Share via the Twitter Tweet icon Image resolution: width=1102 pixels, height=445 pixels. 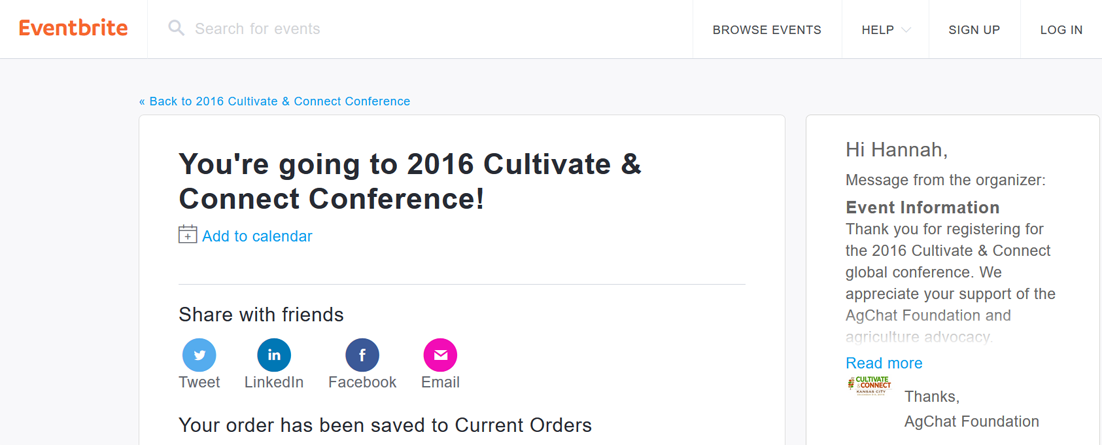pyautogui.click(x=200, y=355)
